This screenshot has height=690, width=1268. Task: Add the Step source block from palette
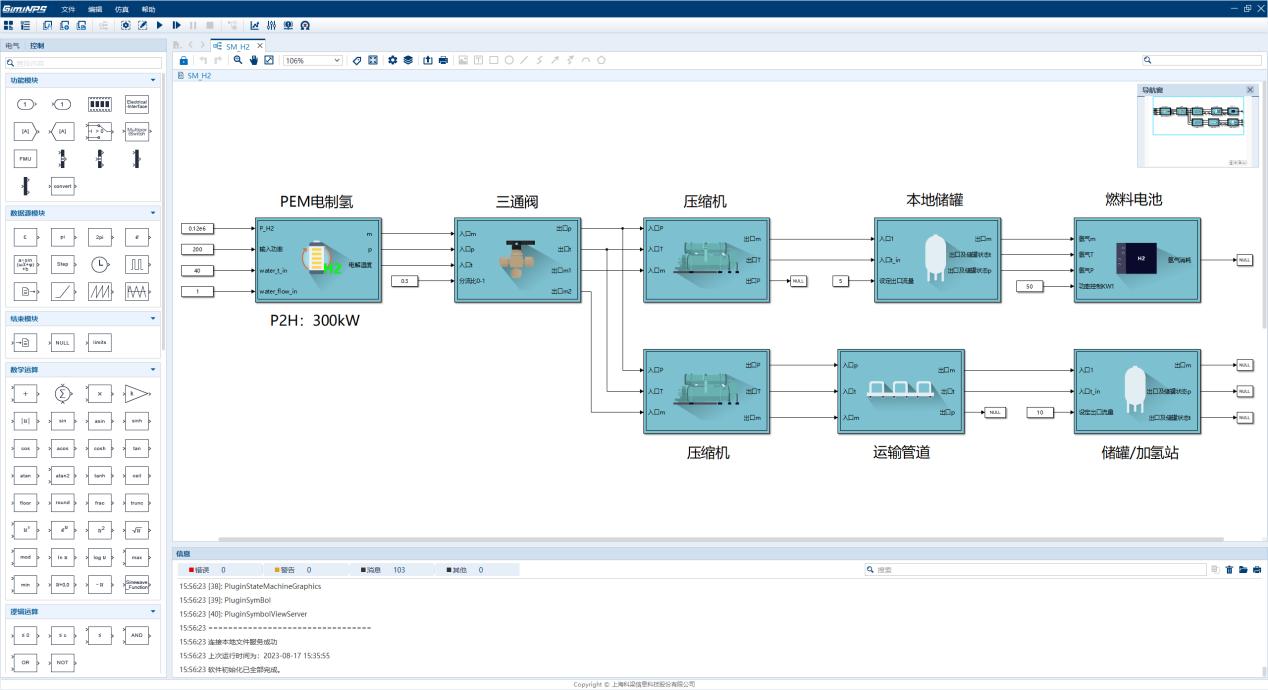click(62, 264)
